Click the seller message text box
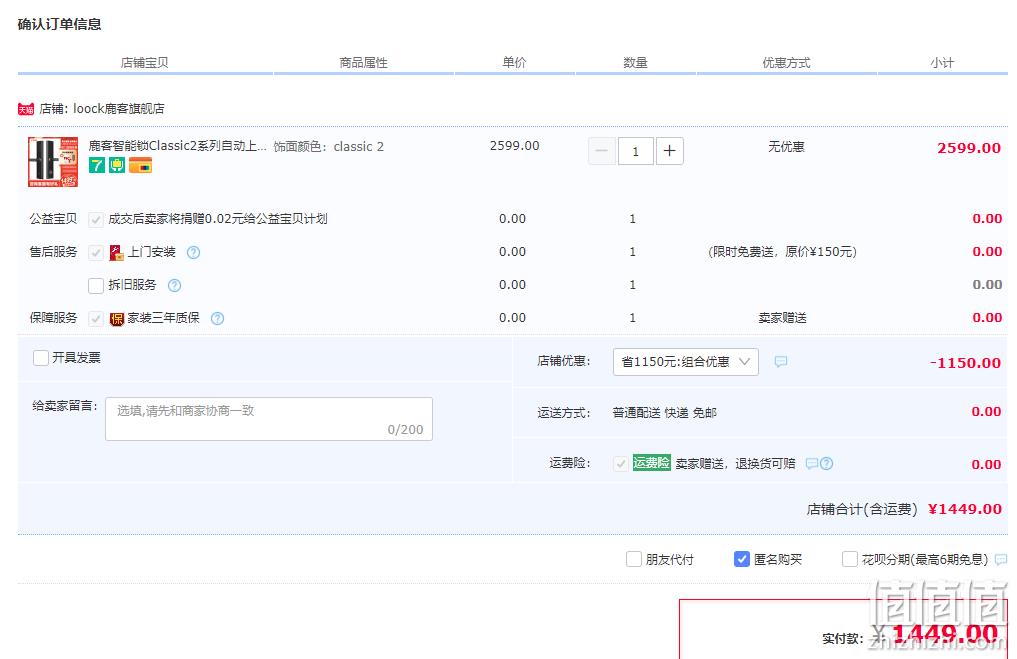The height and width of the screenshot is (659, 1017). pos(269,419)
